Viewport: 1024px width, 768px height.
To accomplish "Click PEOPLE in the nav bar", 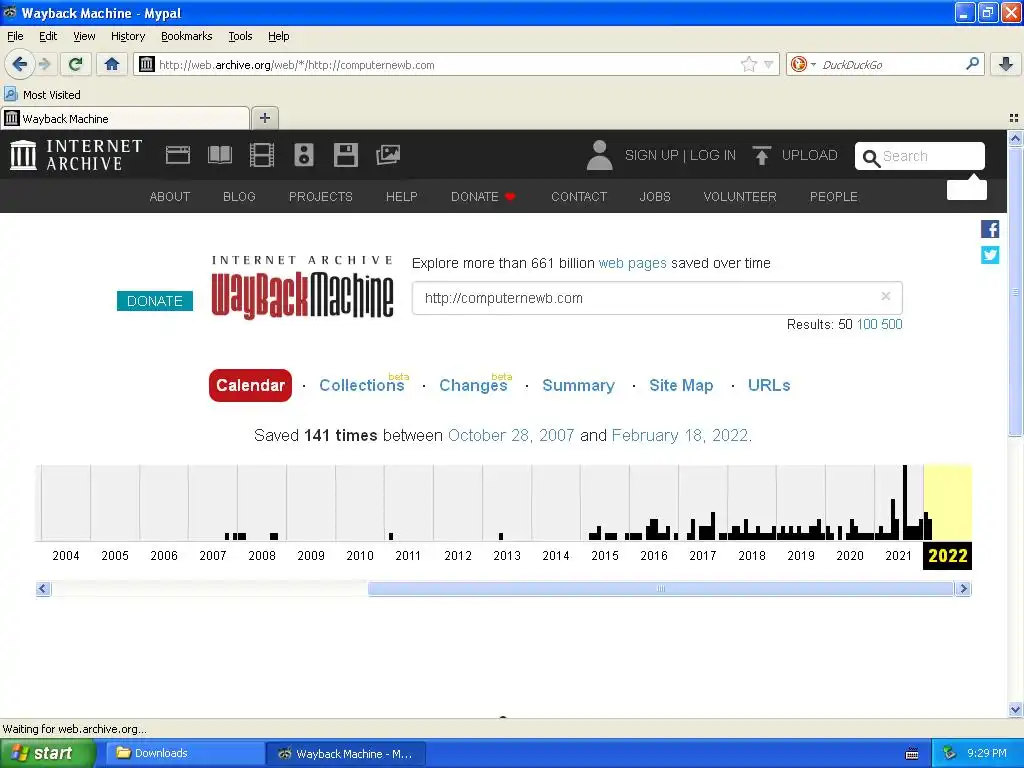I will pyautogui.click(x=834, y=197).
